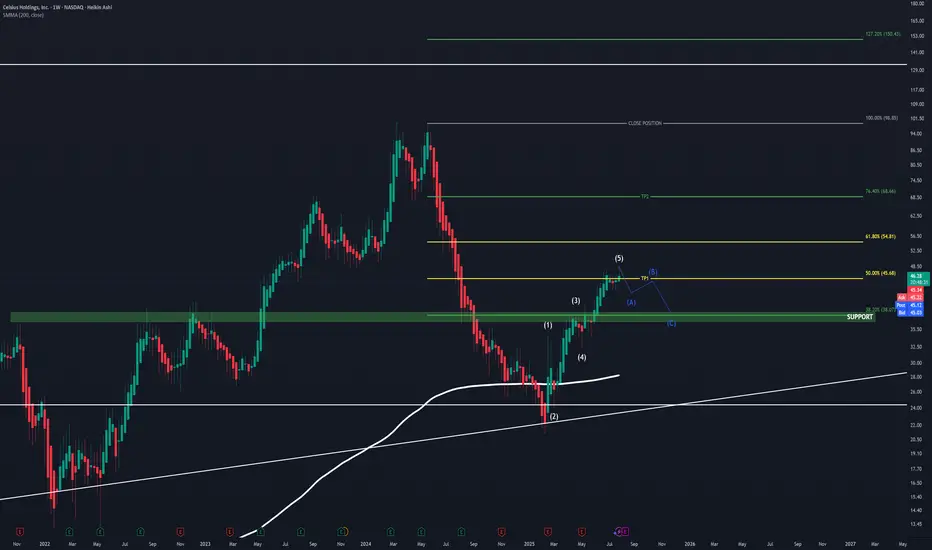Click the 100.00% (98.85) Fibonacci label
Screen dimensions: 932x550
[x=881, y=118]
